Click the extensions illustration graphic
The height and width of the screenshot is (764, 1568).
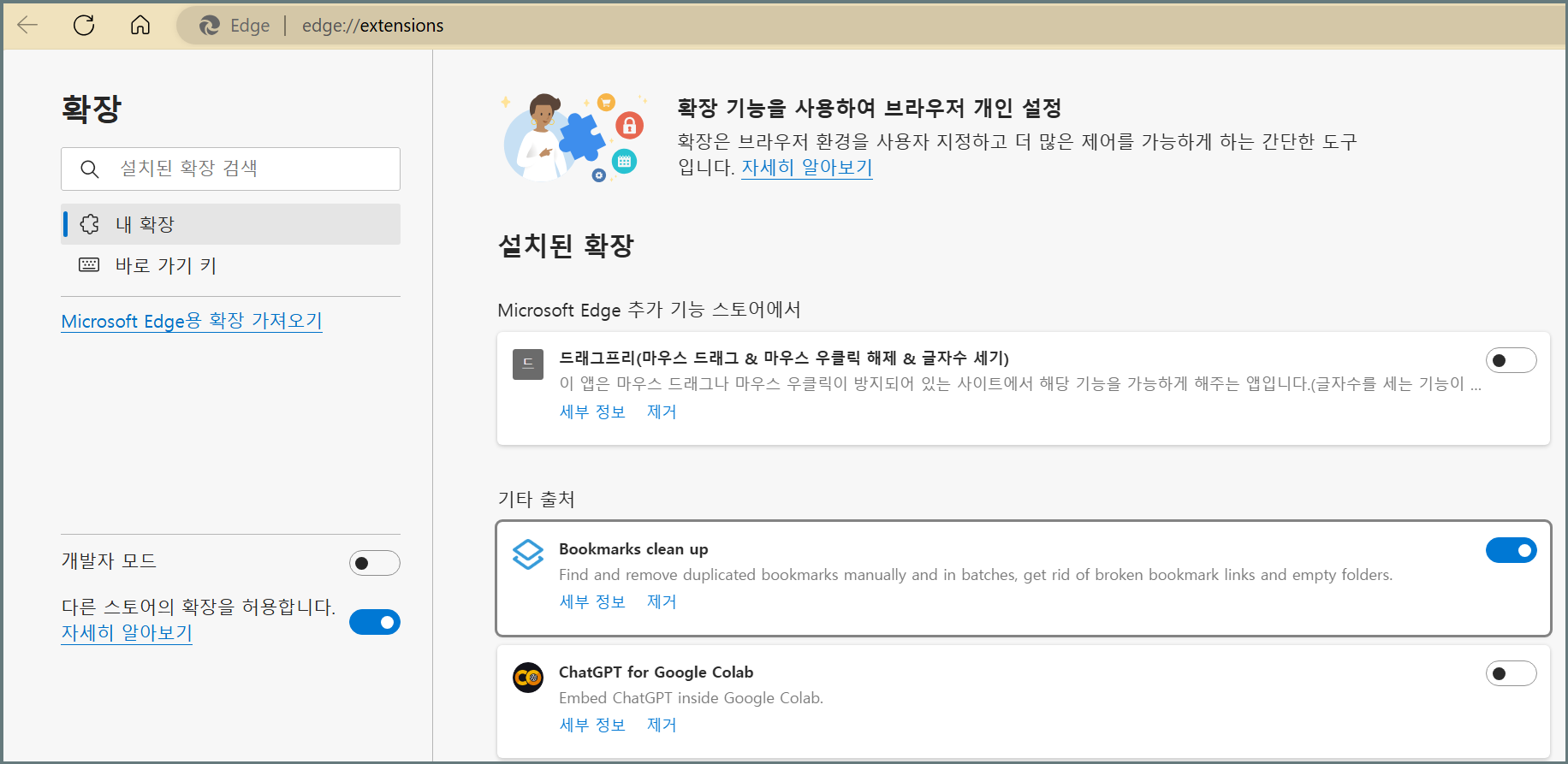(573, 137)
